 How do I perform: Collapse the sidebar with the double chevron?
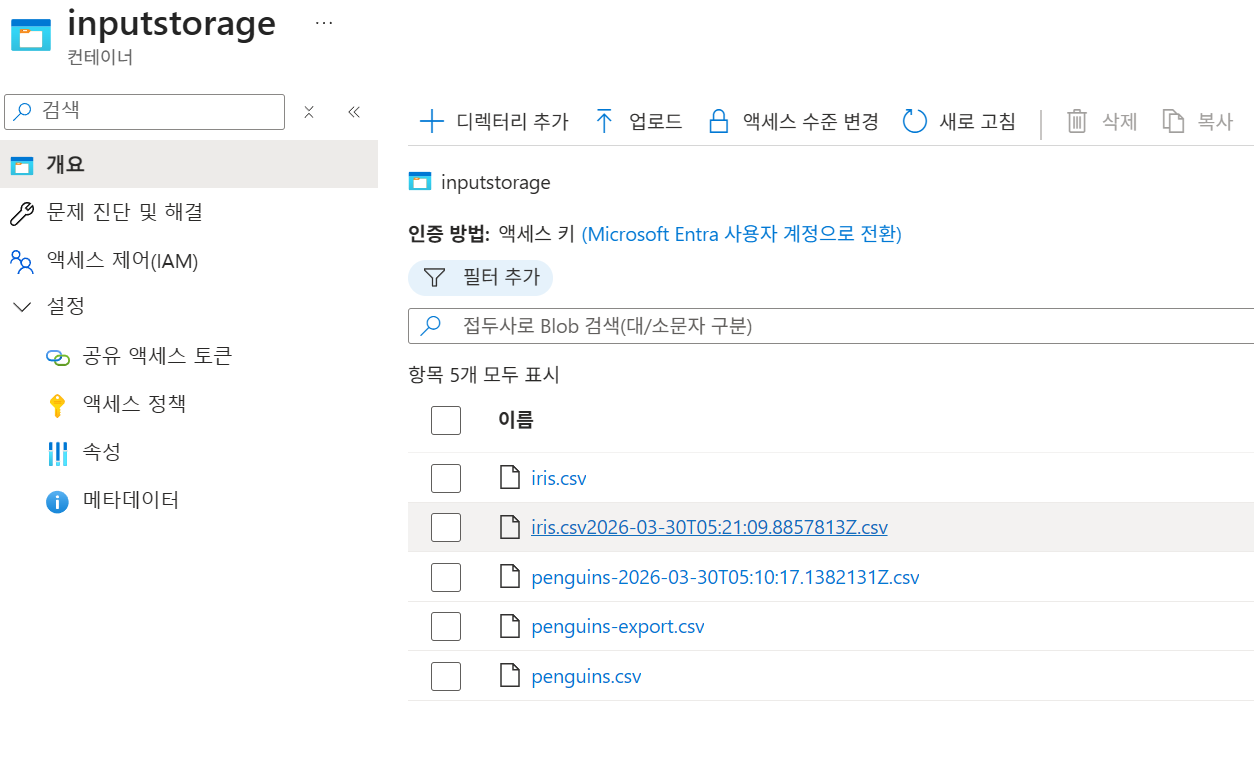tap(354, 112)
